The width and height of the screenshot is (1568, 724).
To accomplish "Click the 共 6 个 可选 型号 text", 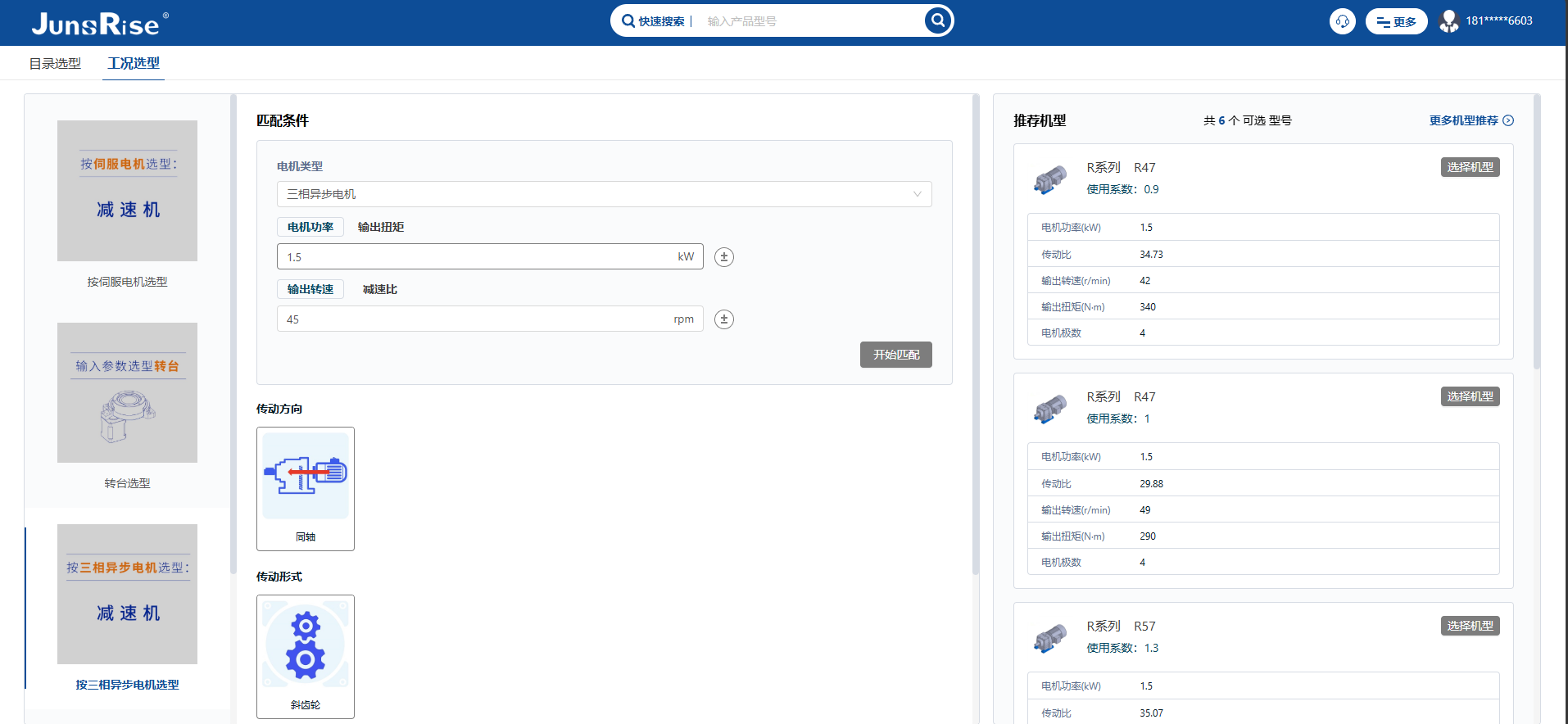I will click(1247, 120).
